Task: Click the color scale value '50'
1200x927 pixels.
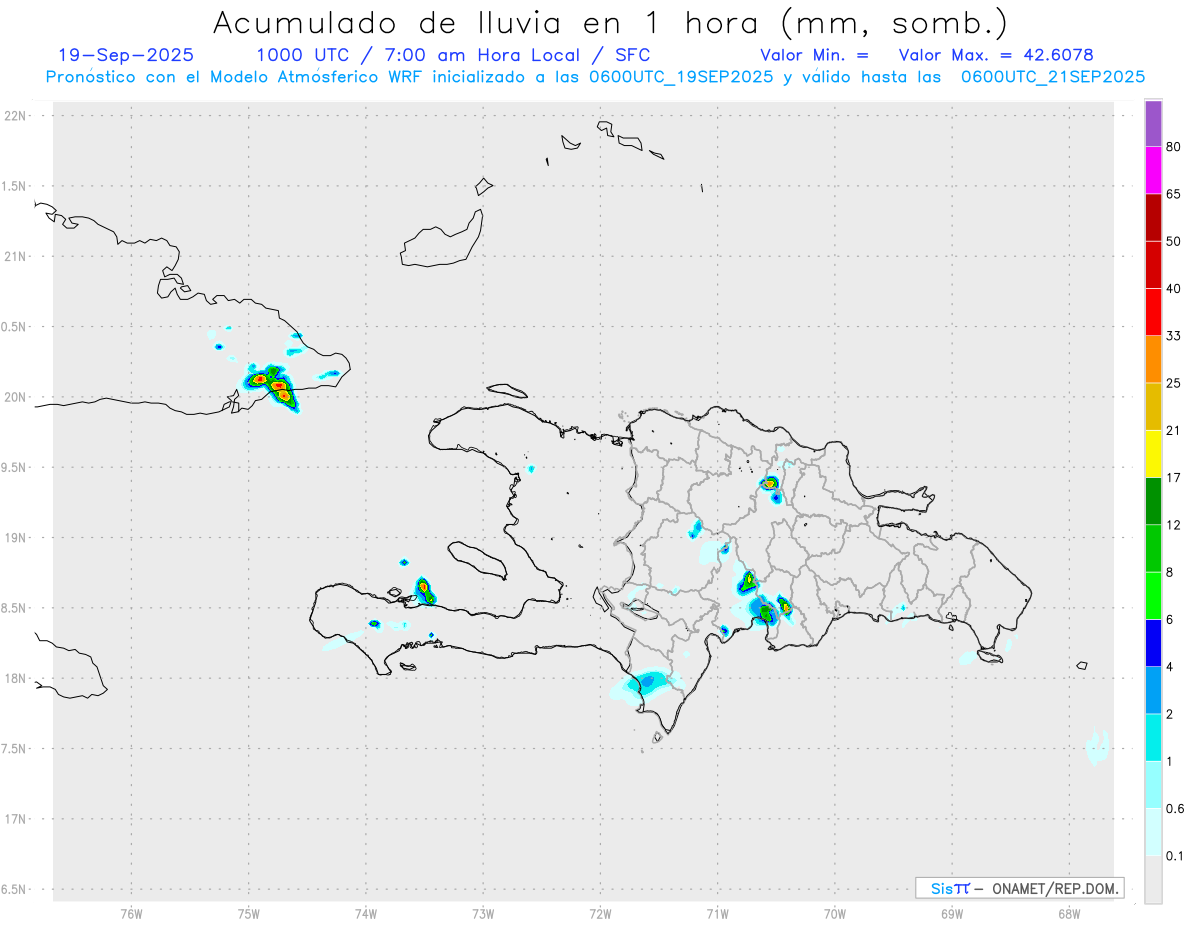Action: tap(1174, 241)
